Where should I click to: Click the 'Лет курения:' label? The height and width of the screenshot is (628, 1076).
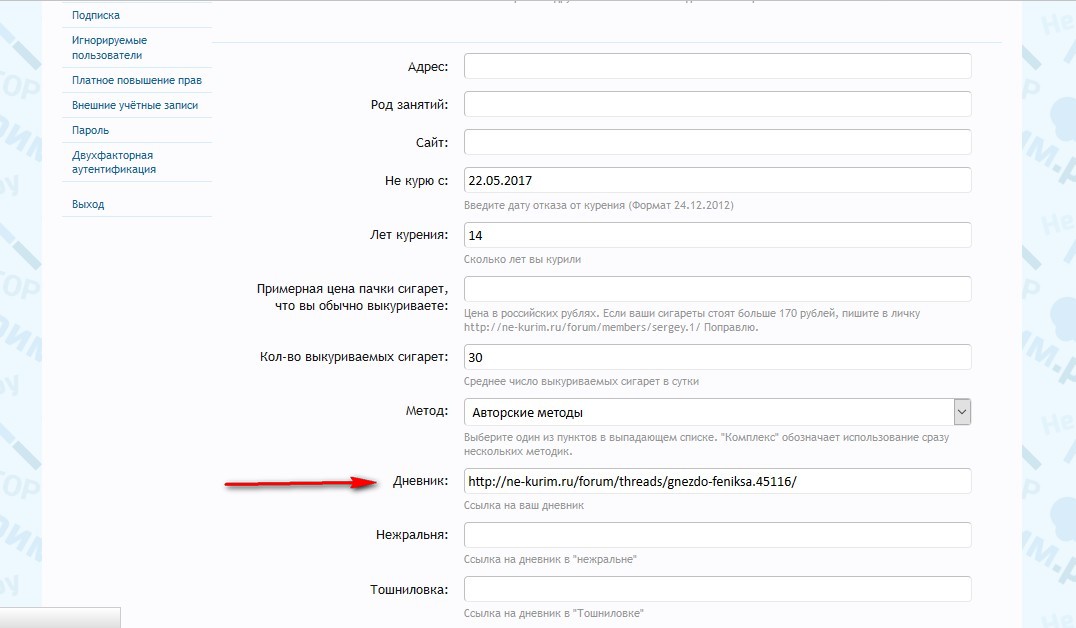[x=409, y=235]
